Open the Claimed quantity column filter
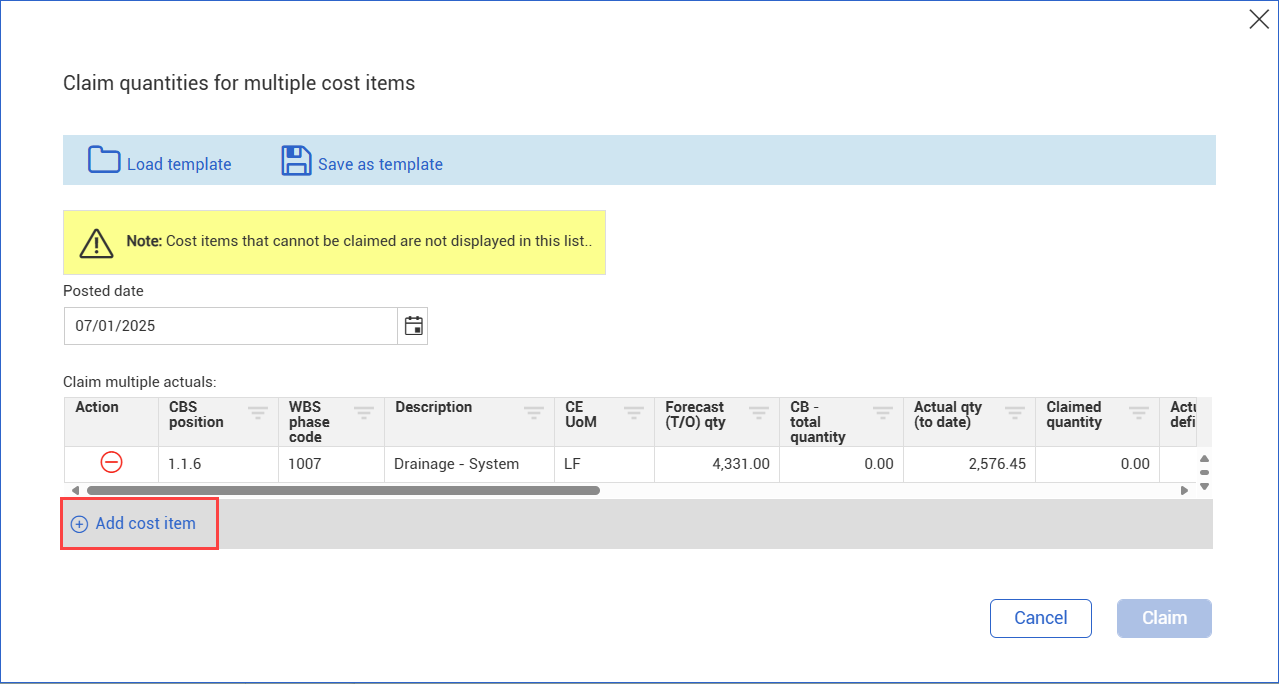1279x684 pixels. point(1139,412)
